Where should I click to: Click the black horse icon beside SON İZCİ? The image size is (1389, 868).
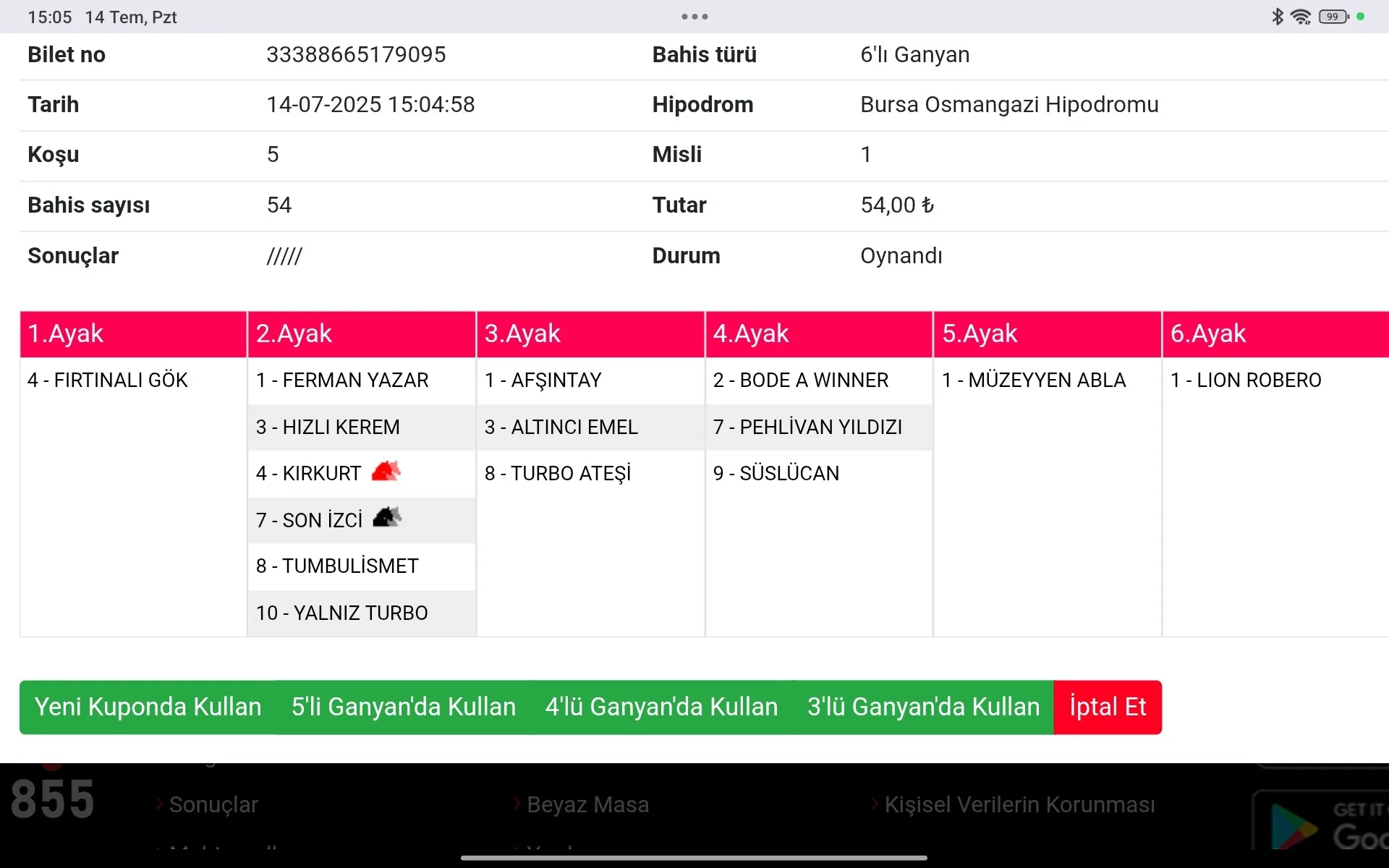387,518
